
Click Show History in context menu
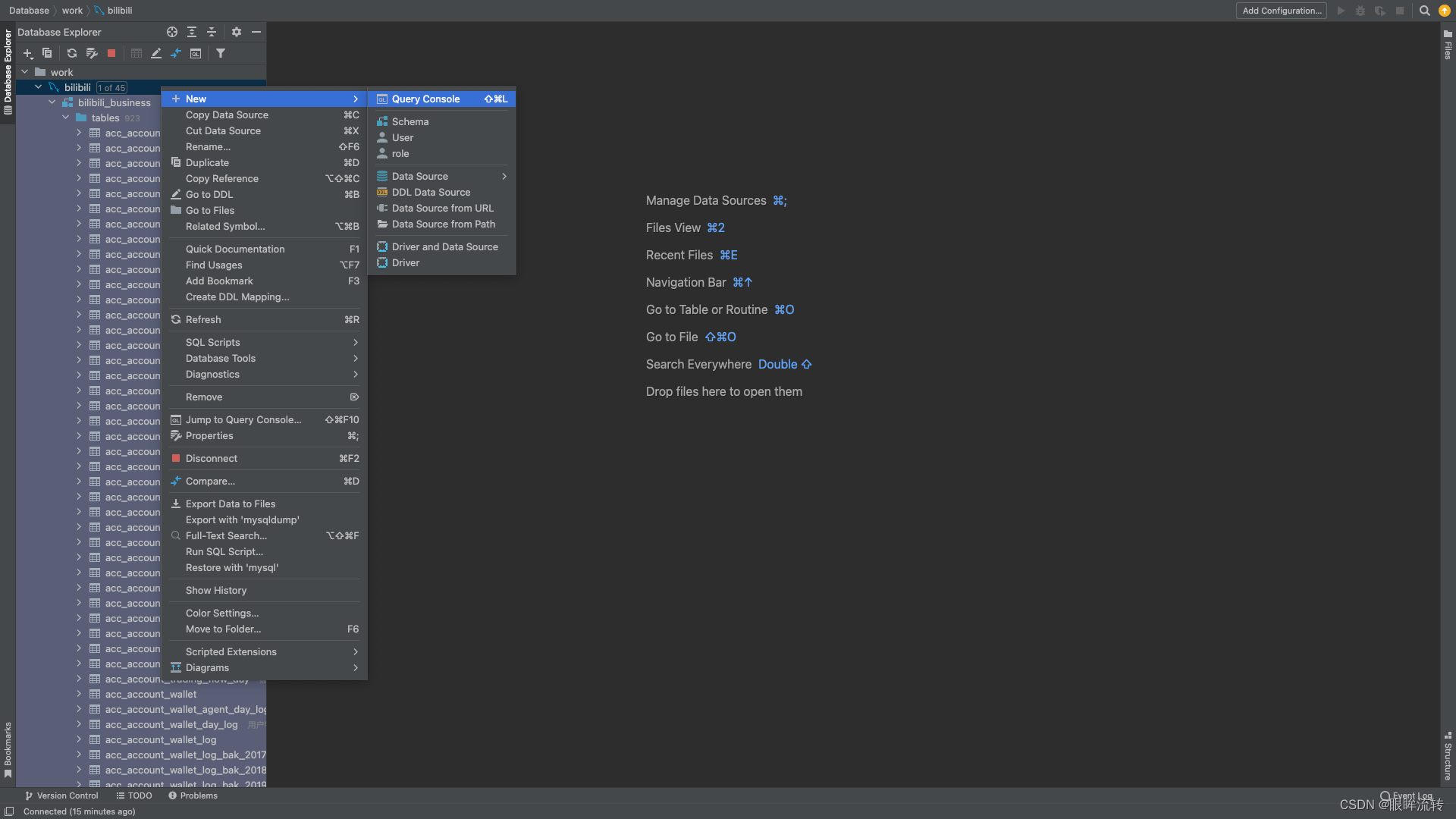point(265,590)
